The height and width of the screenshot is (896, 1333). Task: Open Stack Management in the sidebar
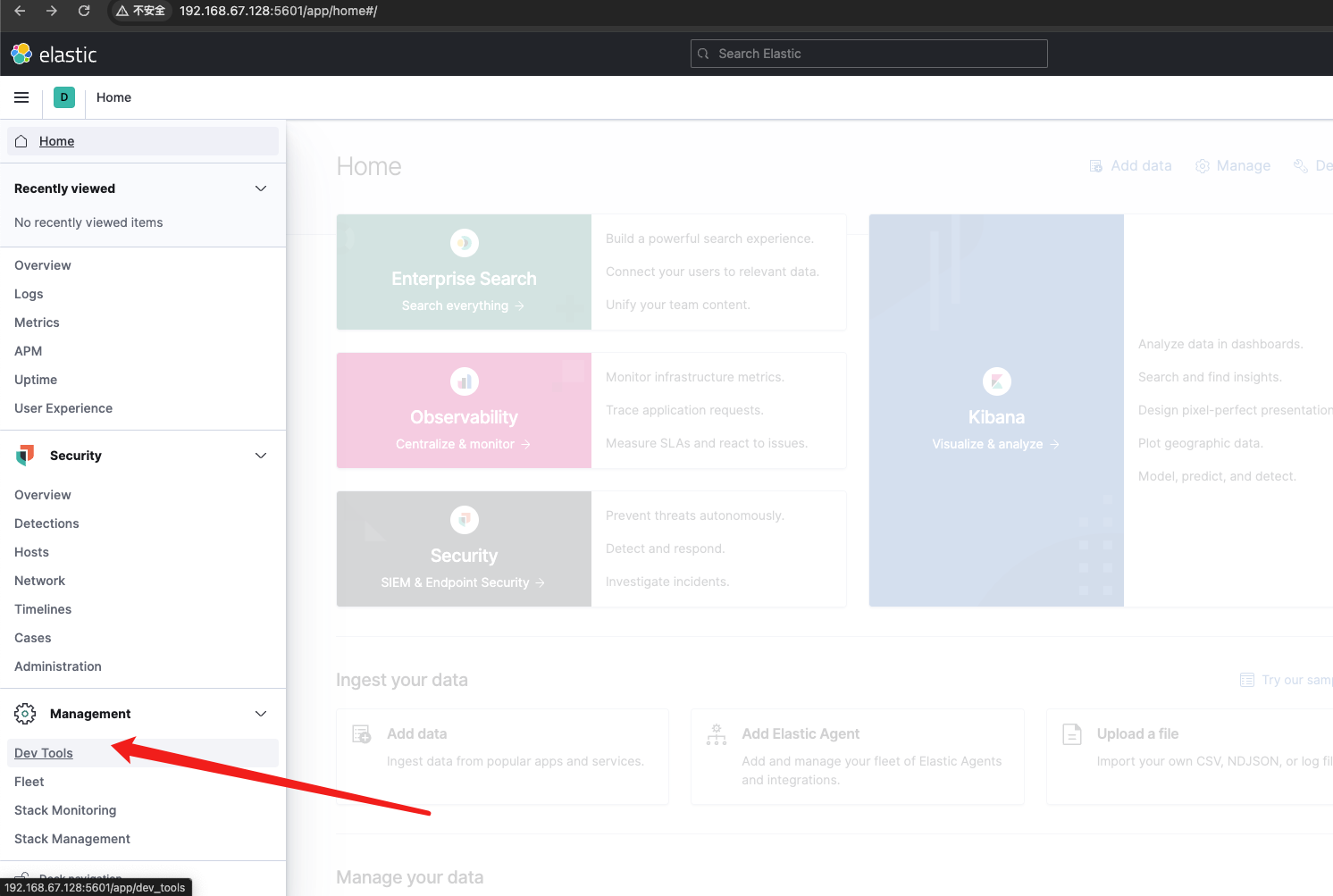[72, 839]
